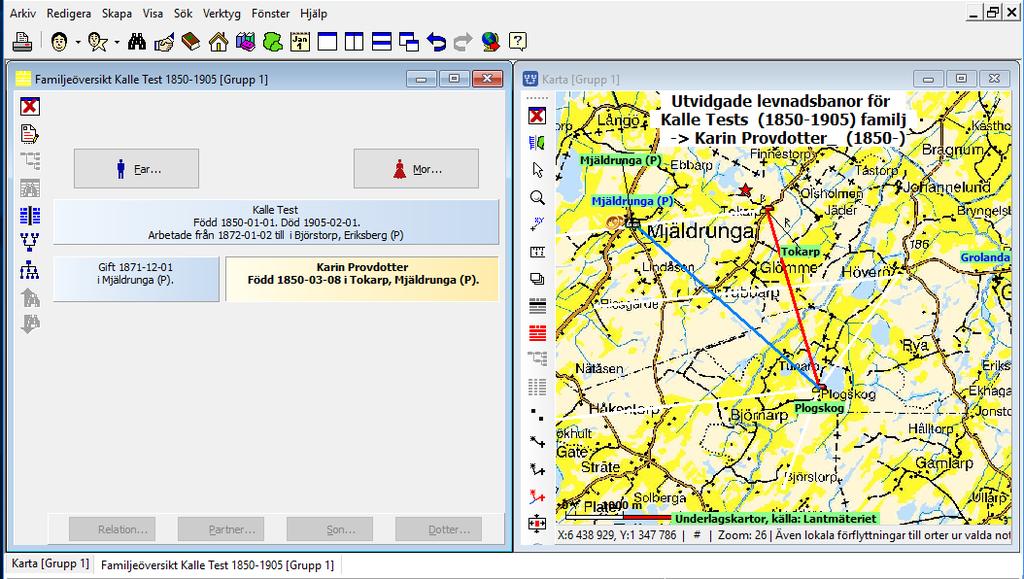The height and width of the screenshot is (579, 1024).
Task: Click the Zoom: 26 status bar text
Action: coord(743,535)
